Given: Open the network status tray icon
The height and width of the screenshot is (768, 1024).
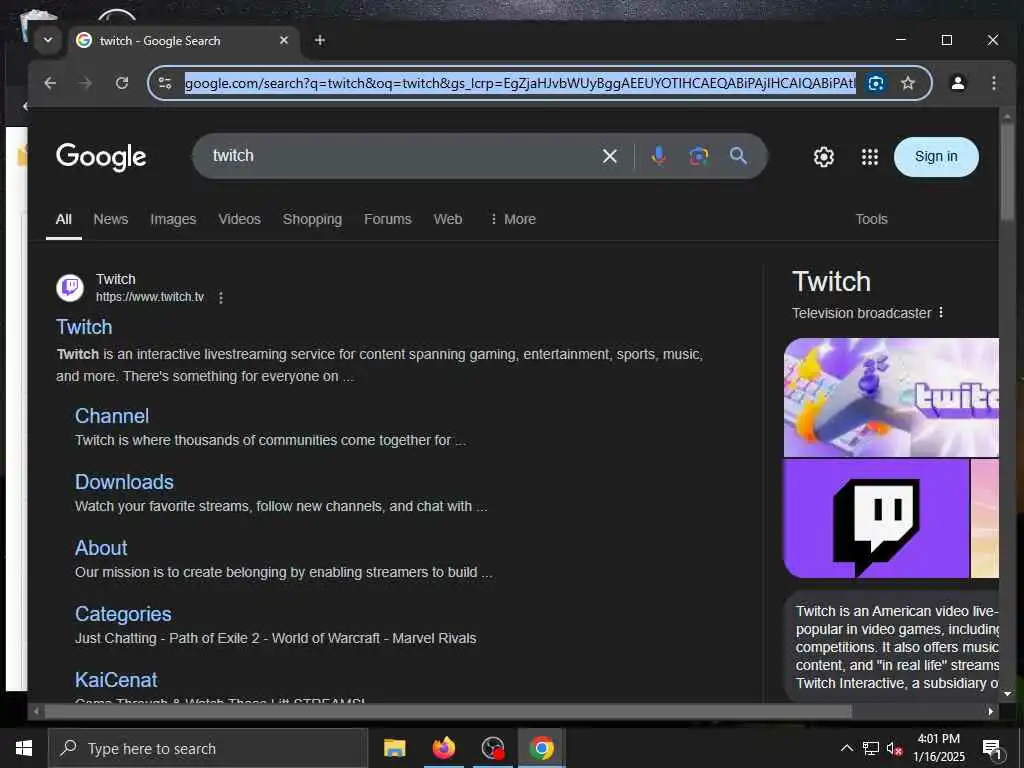Looking at the screenshot, I should click(871, 748).
